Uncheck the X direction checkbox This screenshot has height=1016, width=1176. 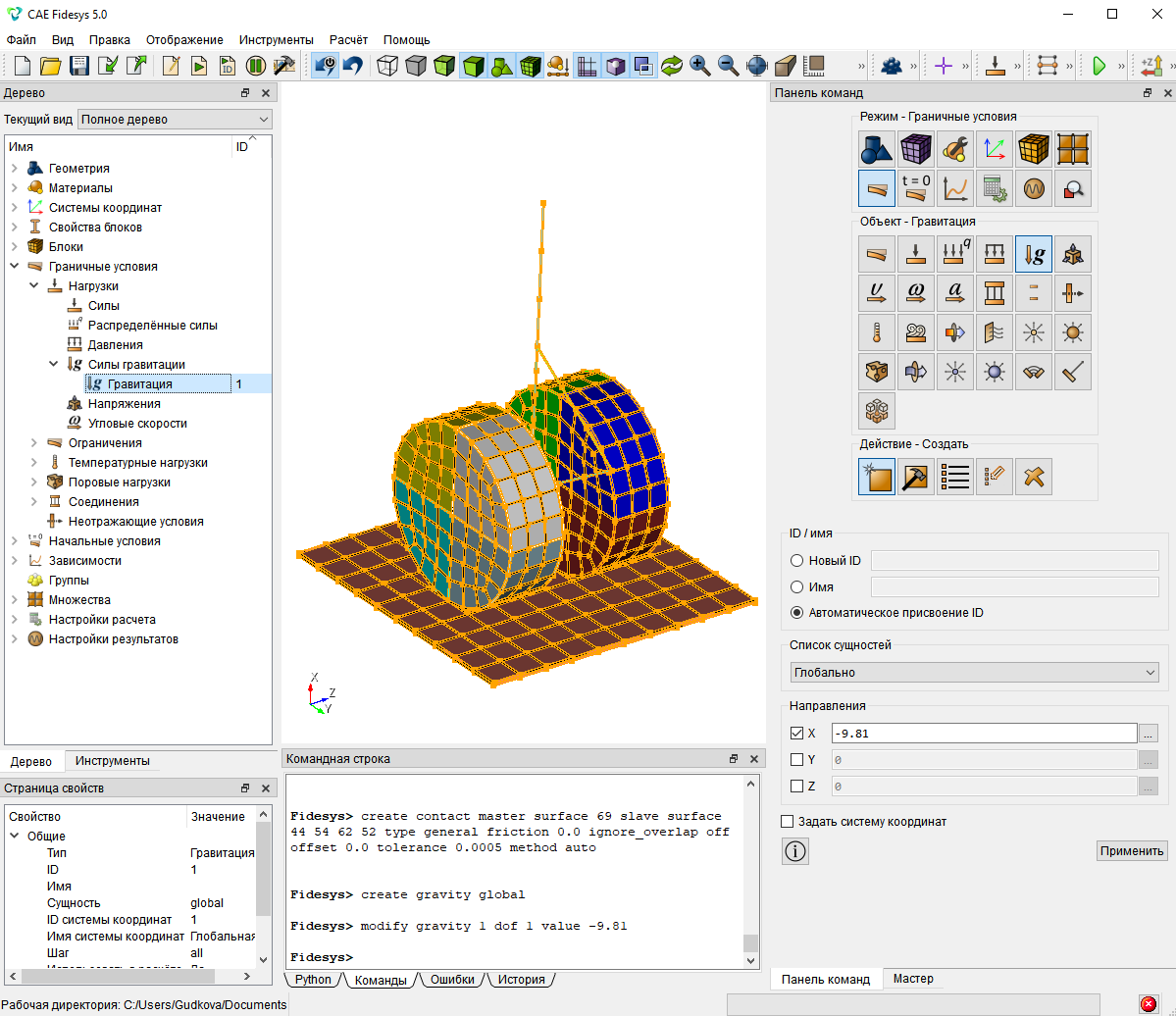796,734
